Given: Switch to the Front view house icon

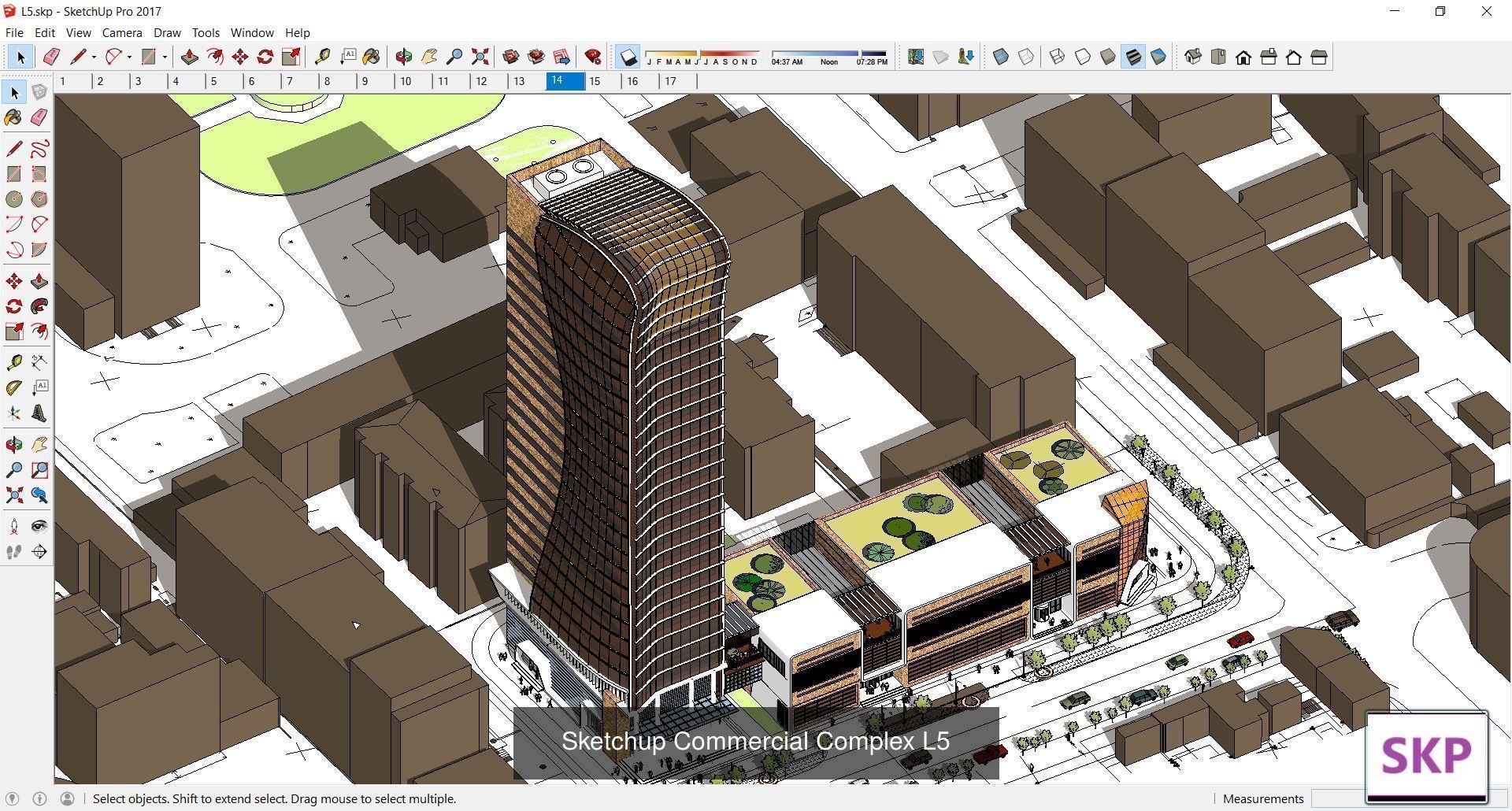Looking at the screenshot, I should (1243, 57).
